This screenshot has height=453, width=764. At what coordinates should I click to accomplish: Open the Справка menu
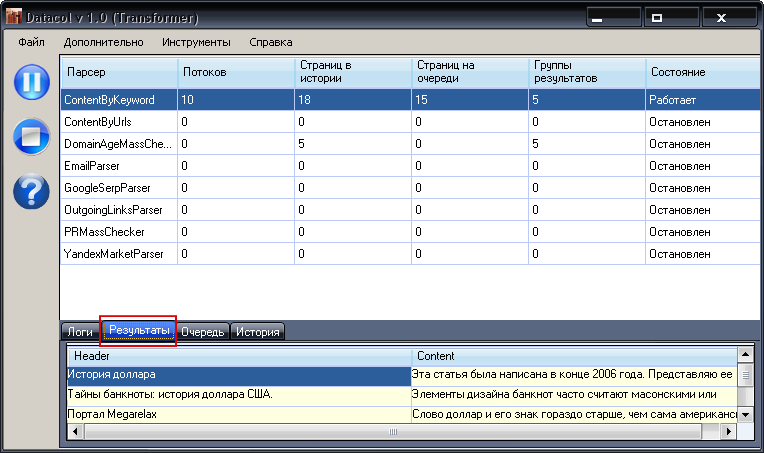[270, 42]
